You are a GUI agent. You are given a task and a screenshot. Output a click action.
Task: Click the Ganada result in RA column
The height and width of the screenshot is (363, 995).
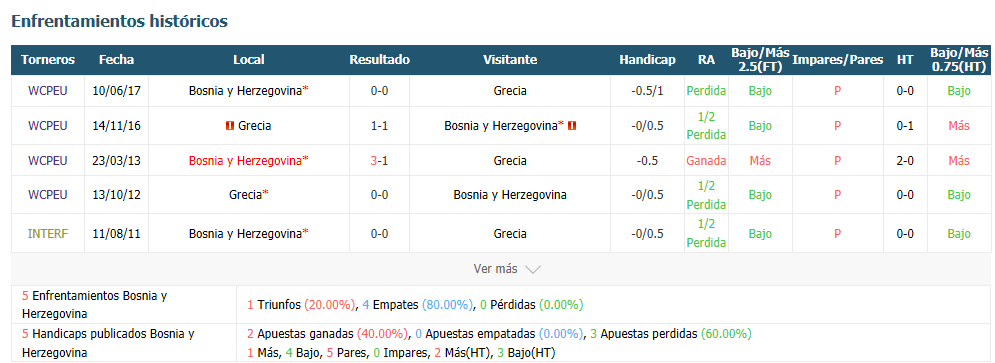pyautogui.click(x=706, y=161)
